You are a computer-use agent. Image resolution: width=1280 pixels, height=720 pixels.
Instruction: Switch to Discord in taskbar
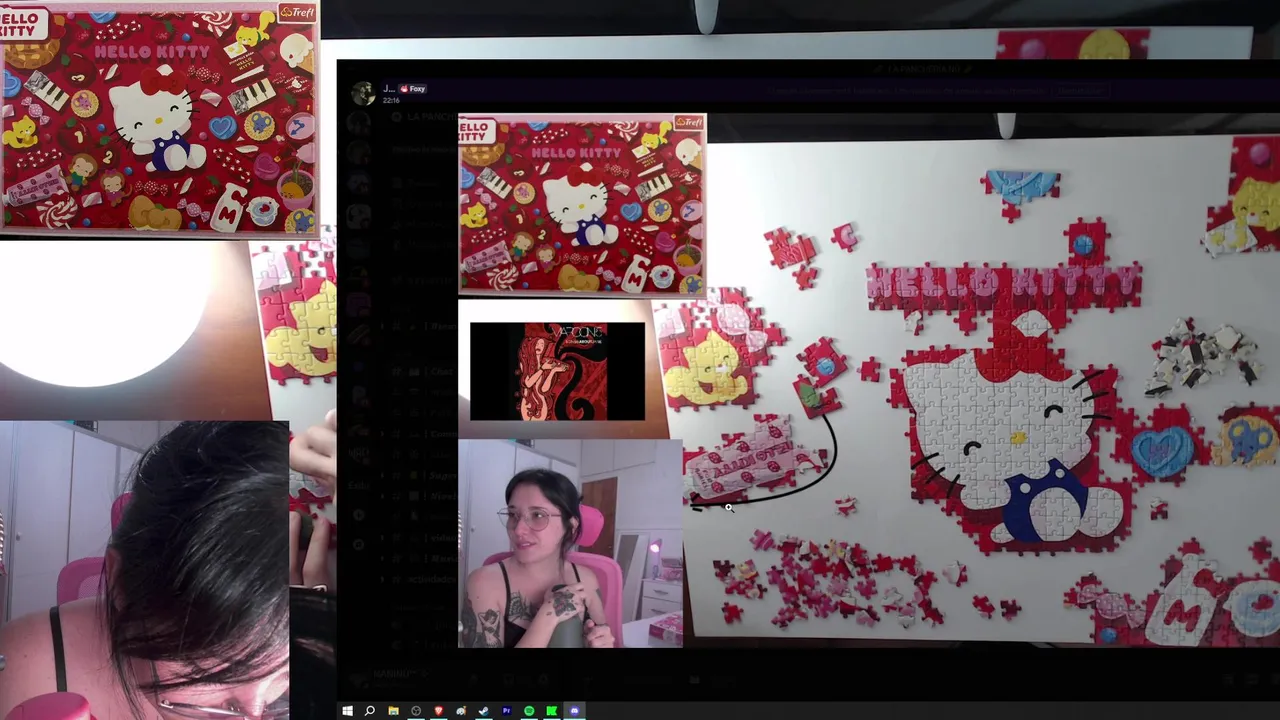pyautogui.click(x=574, y=711)
